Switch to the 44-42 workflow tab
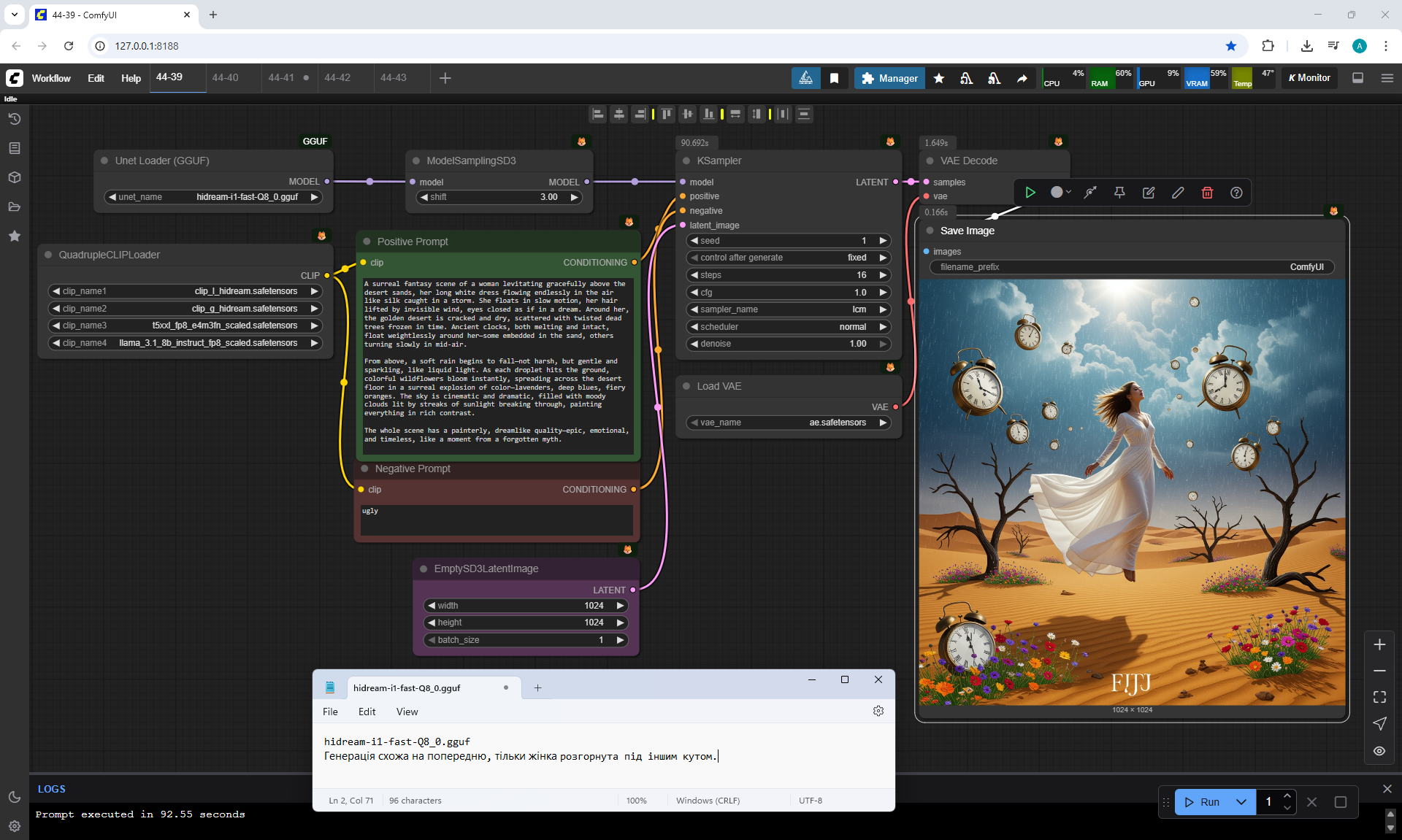 pos(337,77)
